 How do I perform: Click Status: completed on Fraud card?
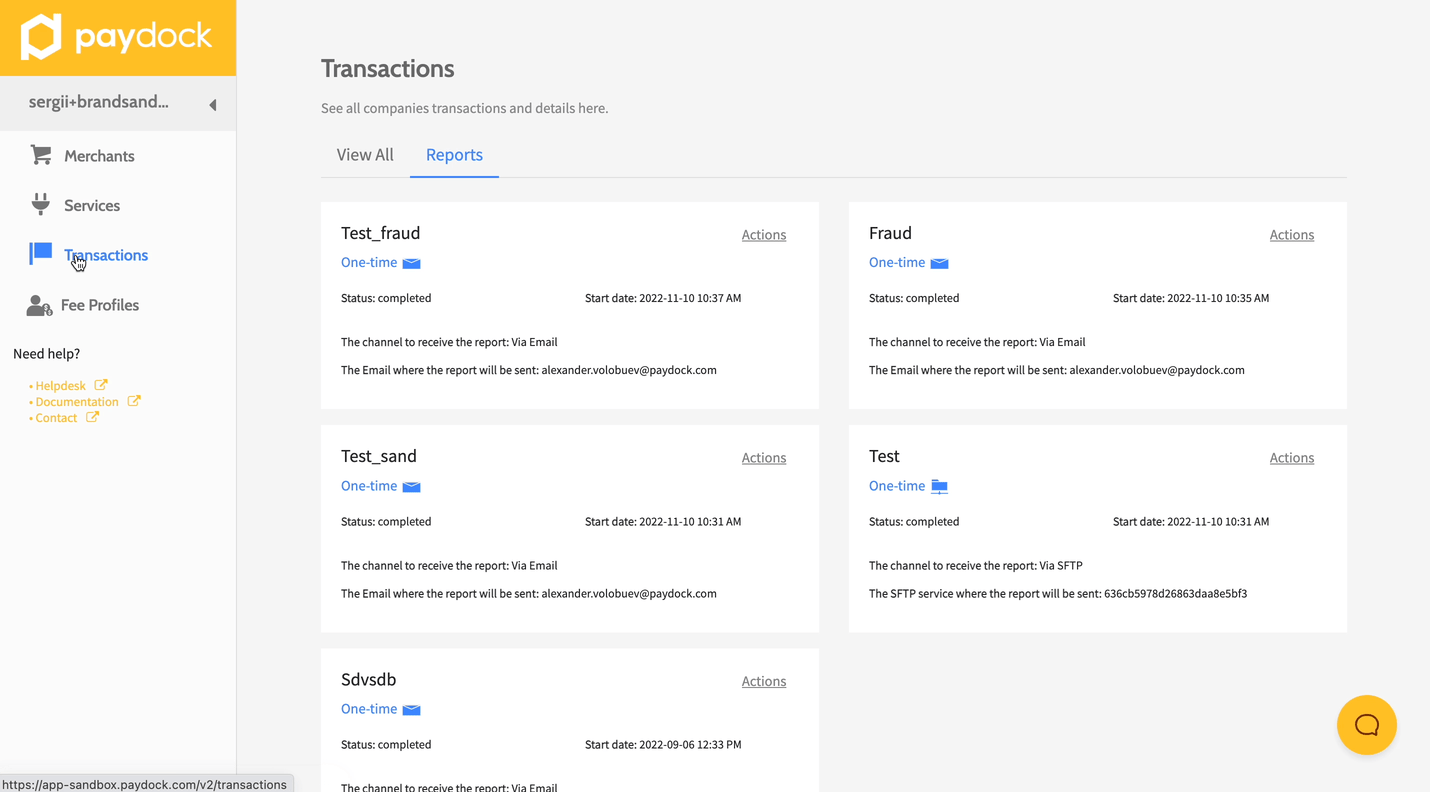coord(914,298)
